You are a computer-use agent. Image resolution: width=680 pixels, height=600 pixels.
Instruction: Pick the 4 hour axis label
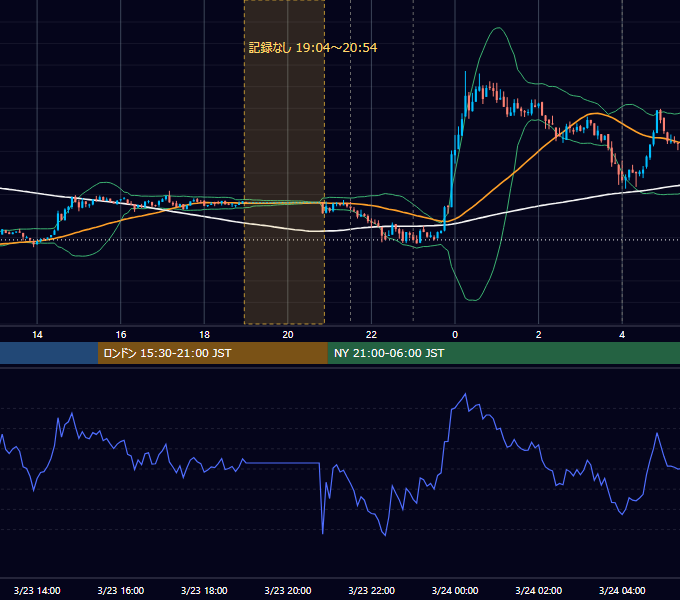pos(622,335)
